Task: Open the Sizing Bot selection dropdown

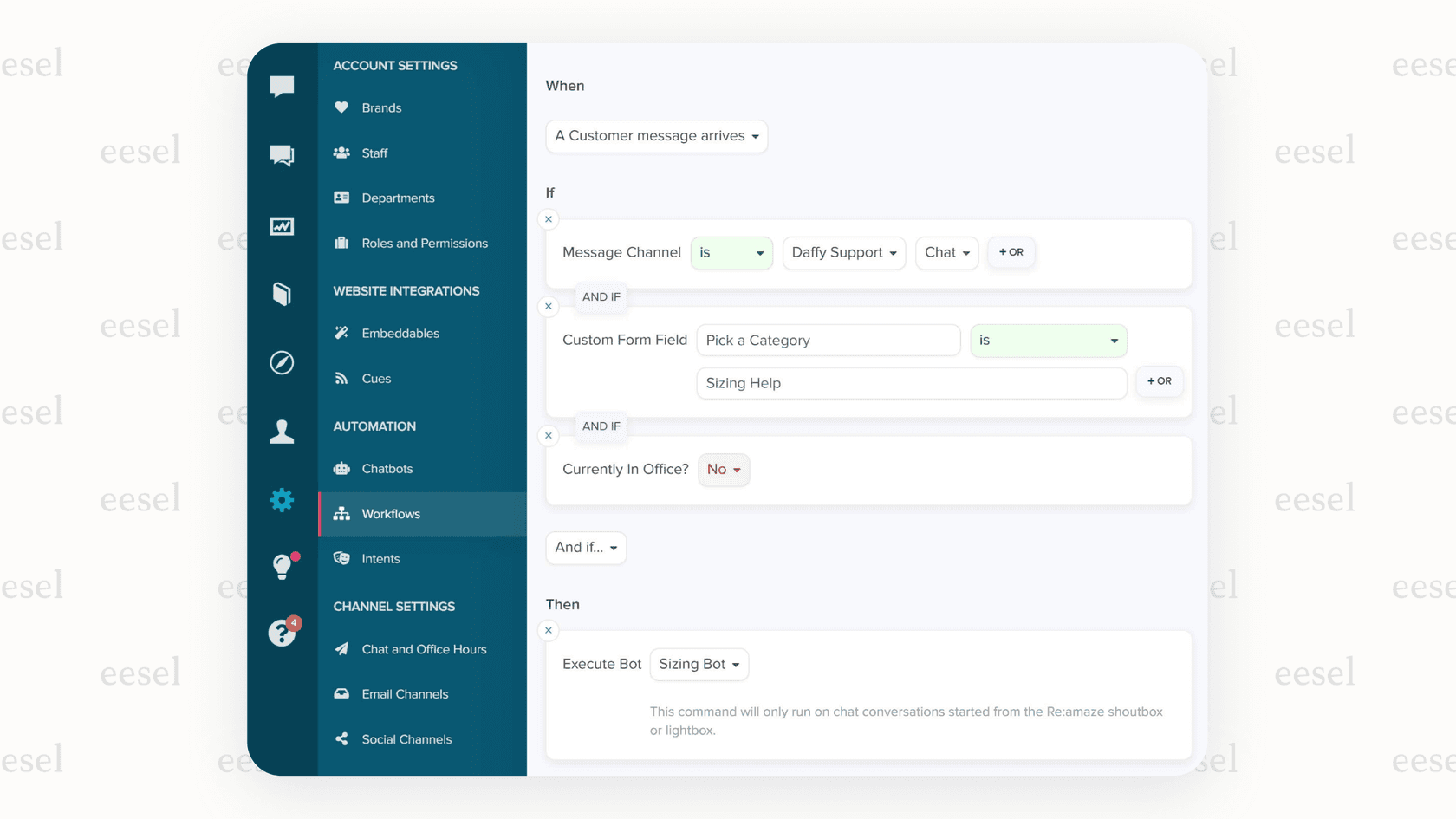Action: tap(699, 664)
